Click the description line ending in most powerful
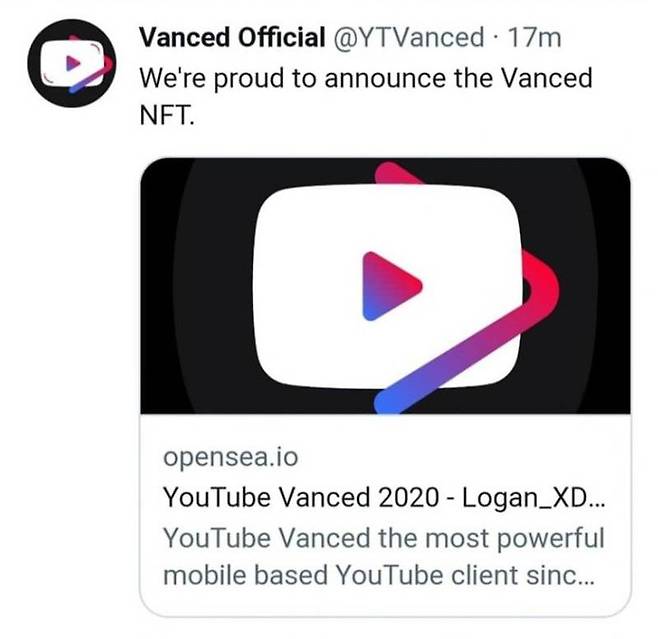Image resolution: width=658 pixels, height=639 pixels. [383, 538]
